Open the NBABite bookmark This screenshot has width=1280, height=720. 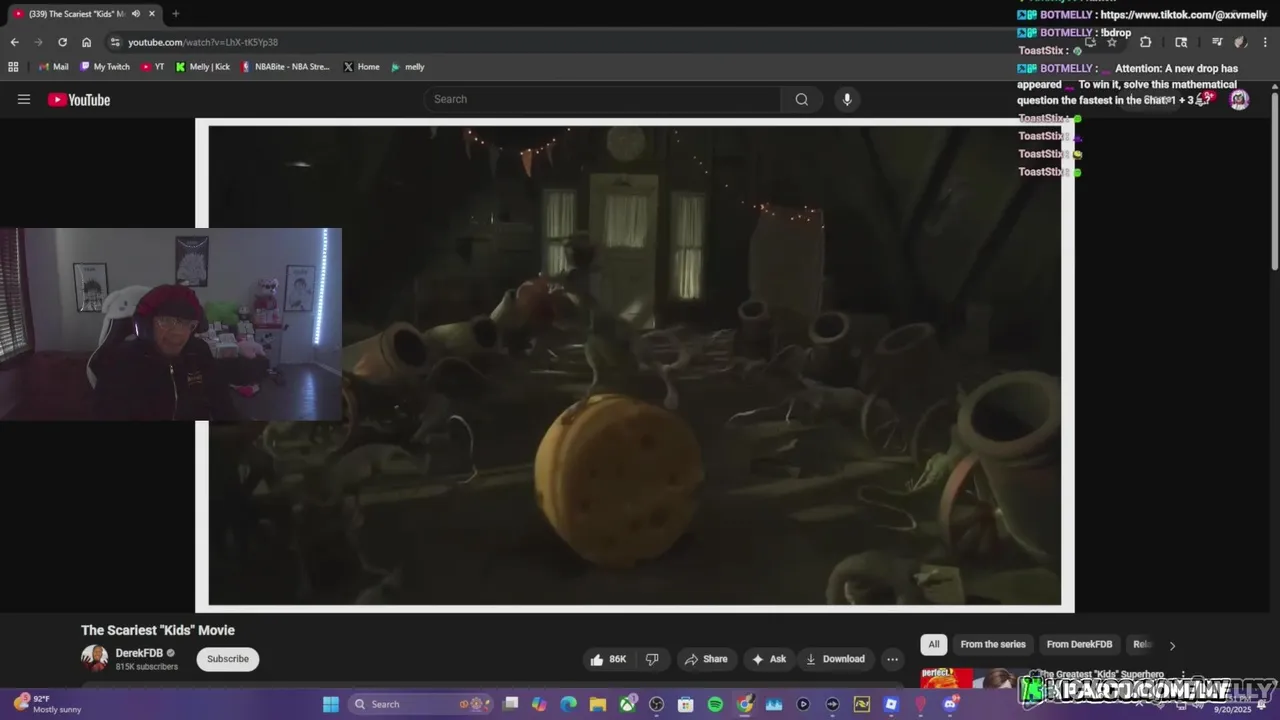click(285, 67)
